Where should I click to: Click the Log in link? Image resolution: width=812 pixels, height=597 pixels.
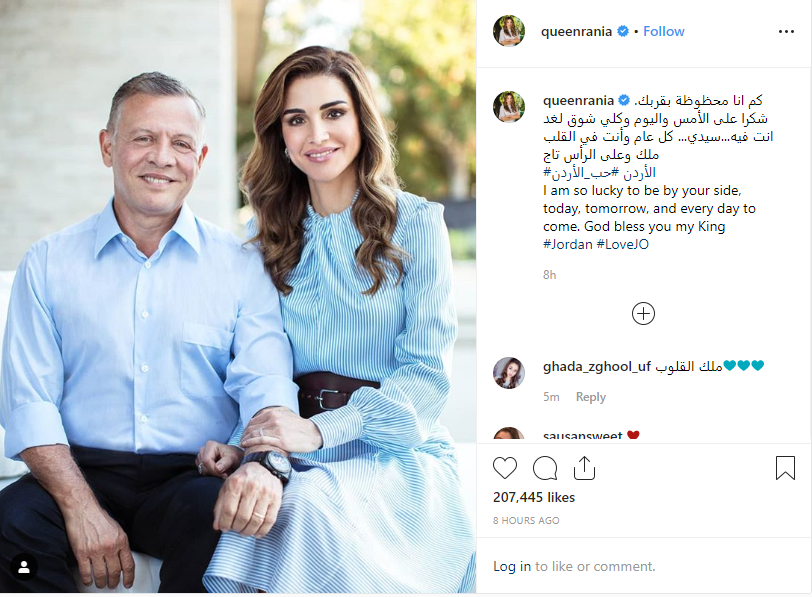(x=512, y=566)
